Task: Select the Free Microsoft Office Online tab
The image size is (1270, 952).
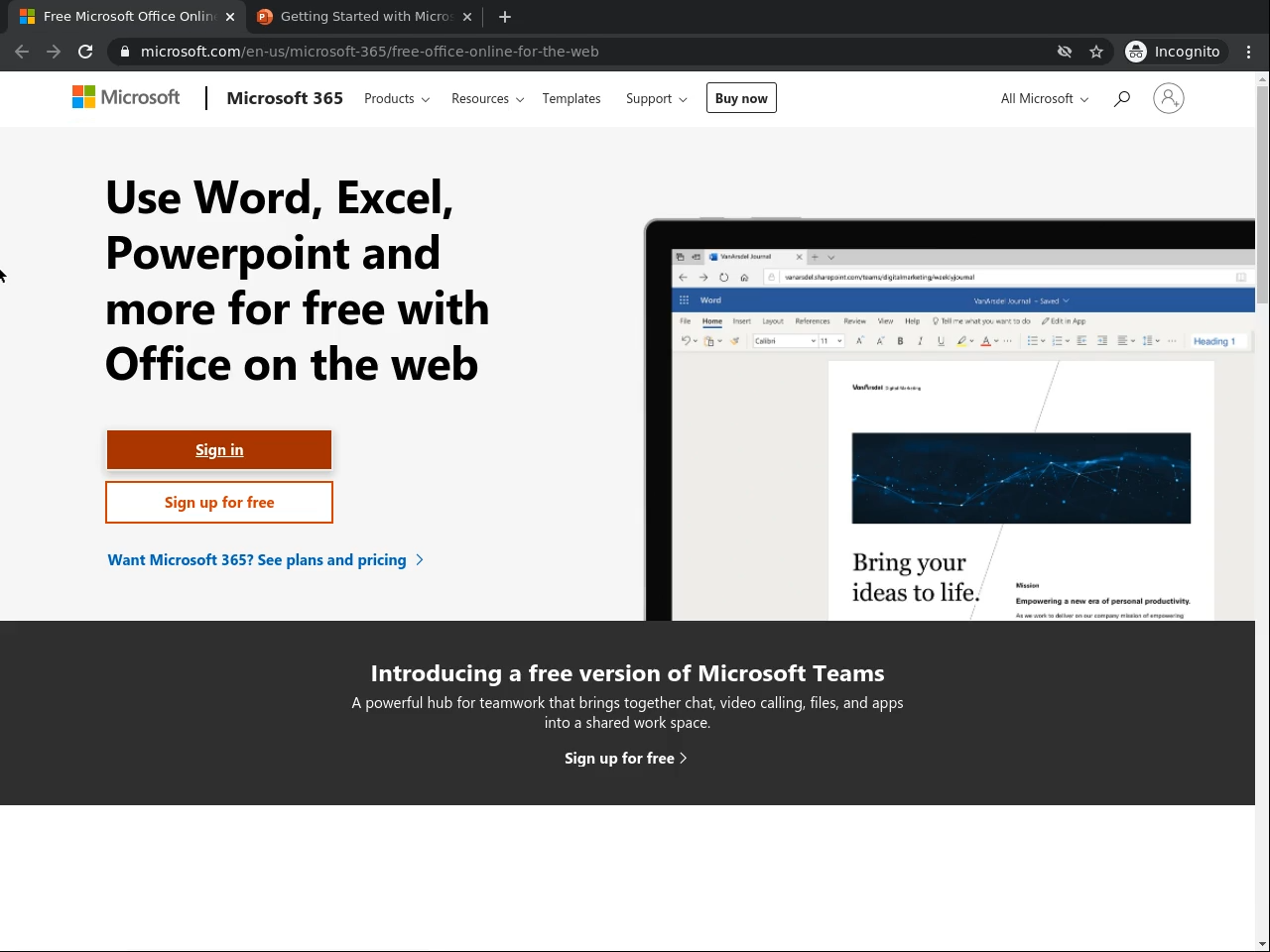Action: (x=127, y=17)
